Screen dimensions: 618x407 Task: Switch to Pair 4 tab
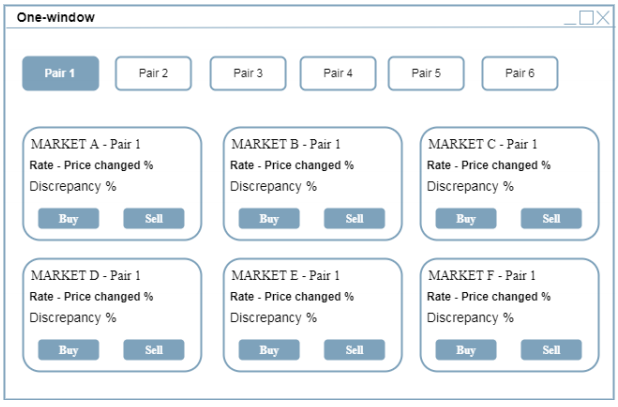(x=338, y=73)
